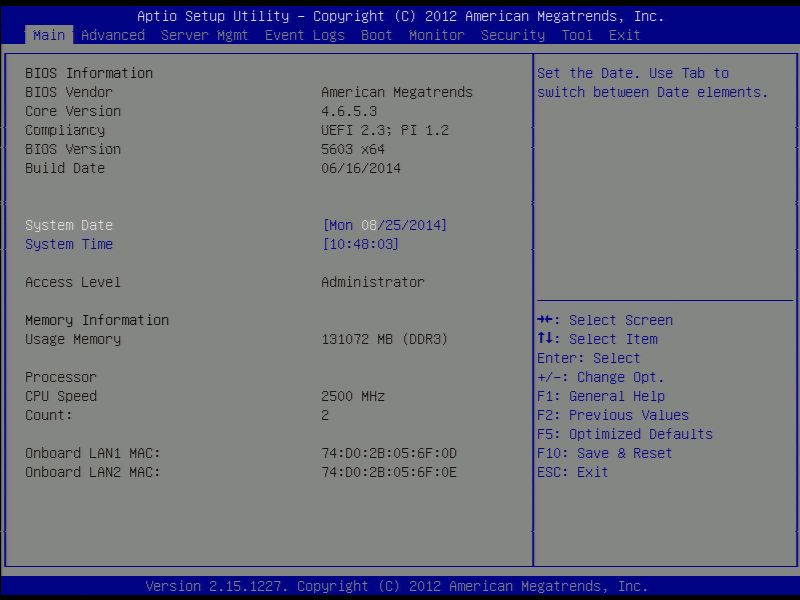Select the System Time label
The image size is (800, 600).
pyautogui.click(x=69, y=244)
